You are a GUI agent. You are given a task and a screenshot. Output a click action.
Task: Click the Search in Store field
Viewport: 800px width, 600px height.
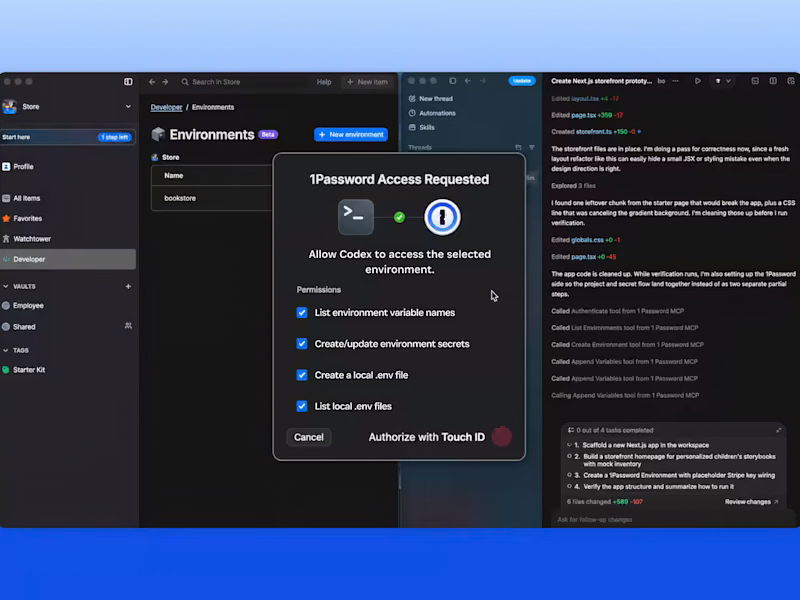(244, 82)
